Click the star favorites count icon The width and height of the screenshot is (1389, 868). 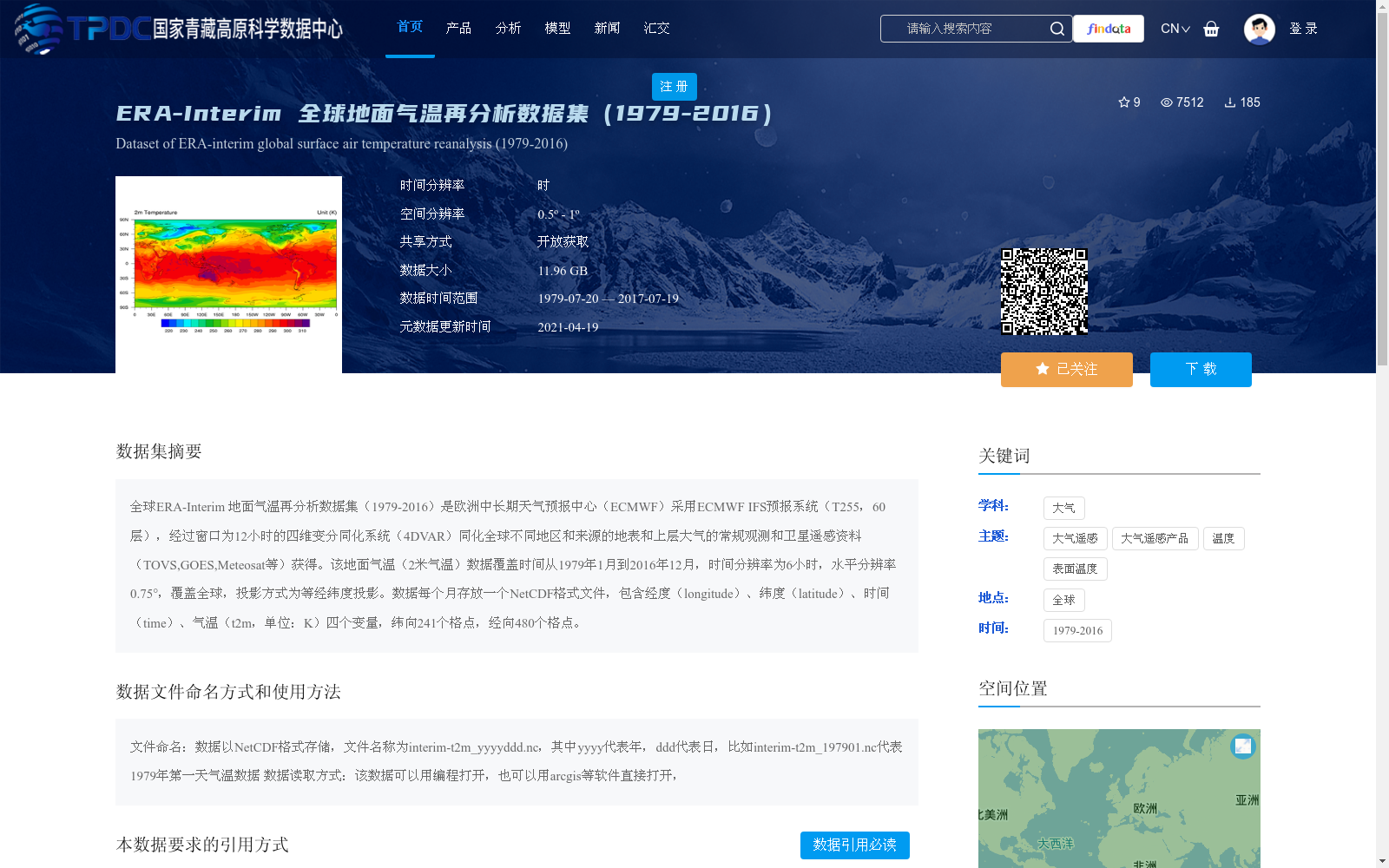1124,102
